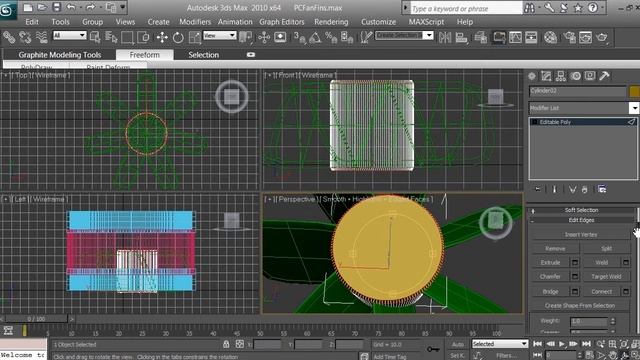
Task: Open the Modifiers menu
Action: tap(195, 22)
